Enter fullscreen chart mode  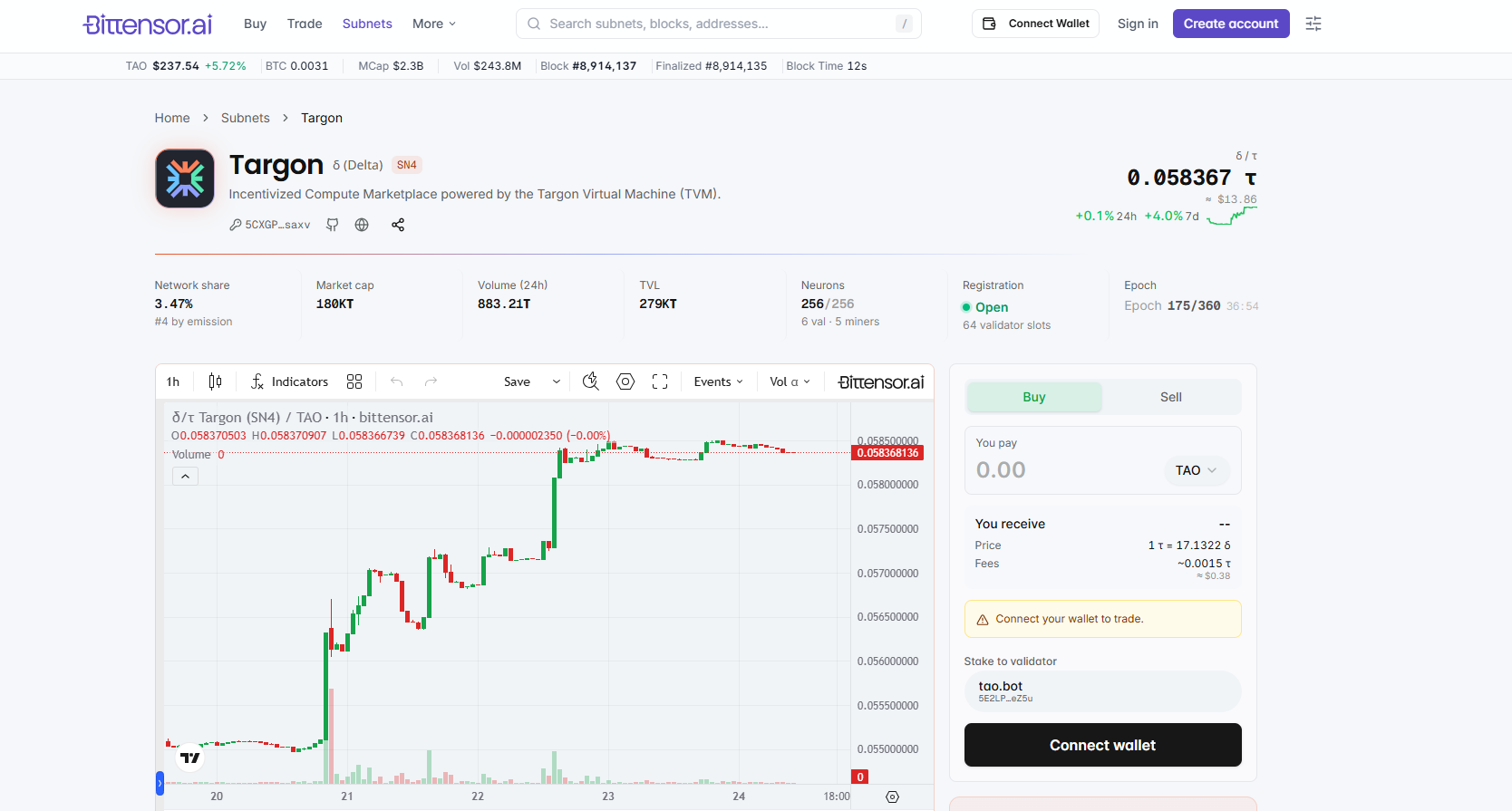tap(660, 381)
